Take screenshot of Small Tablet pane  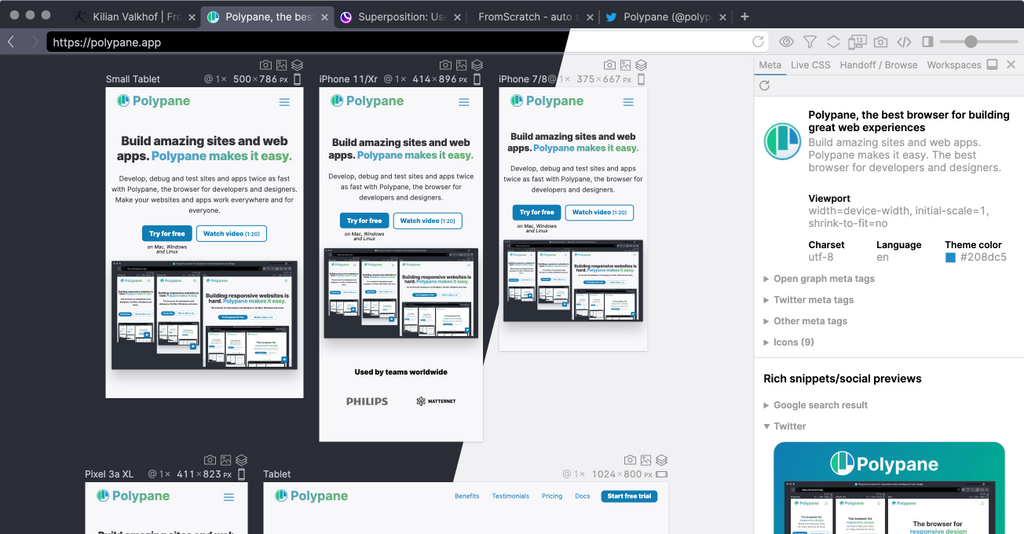coord(265,65)
